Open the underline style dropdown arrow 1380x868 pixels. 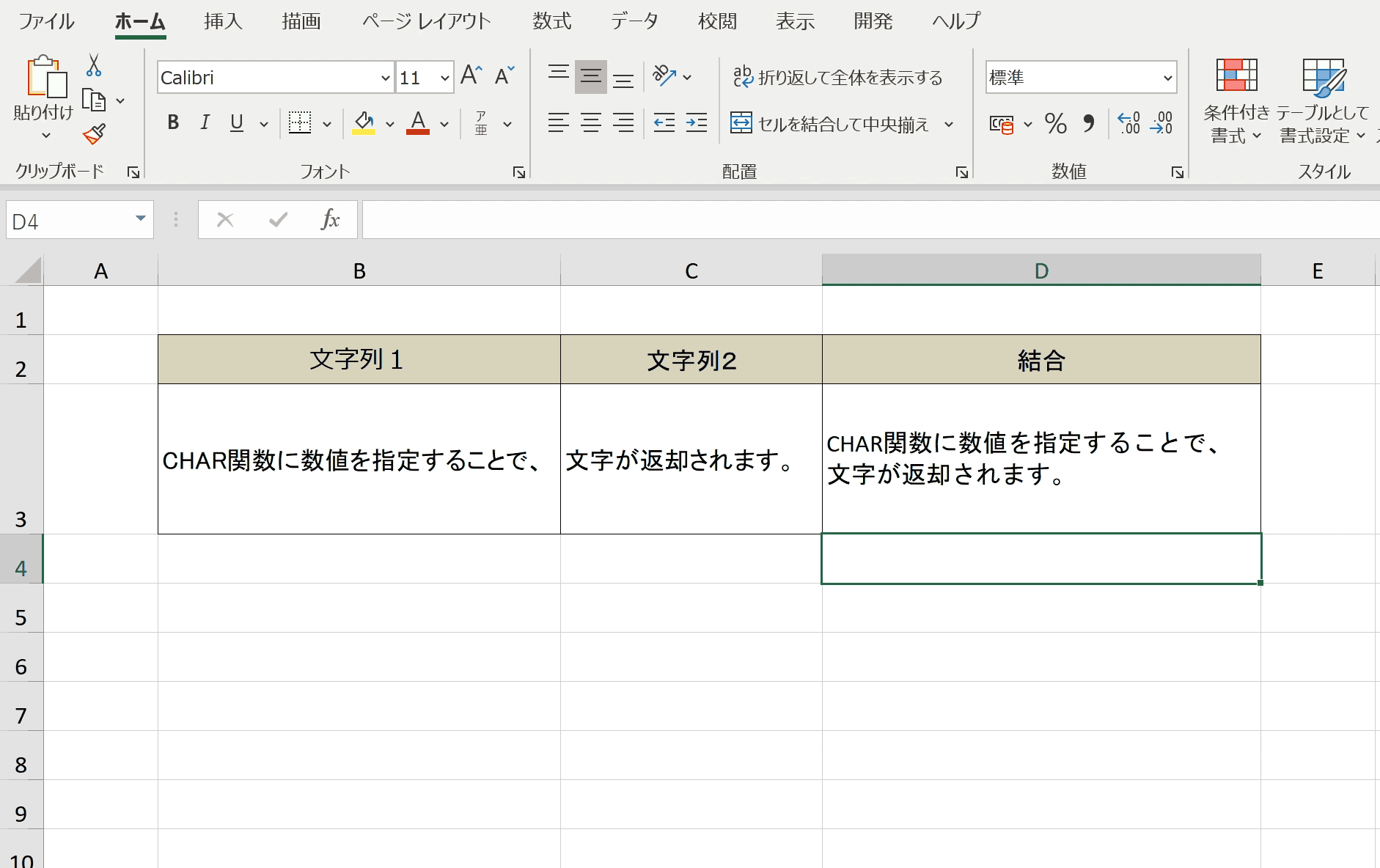pyautogui.click(x=264, y=124)
